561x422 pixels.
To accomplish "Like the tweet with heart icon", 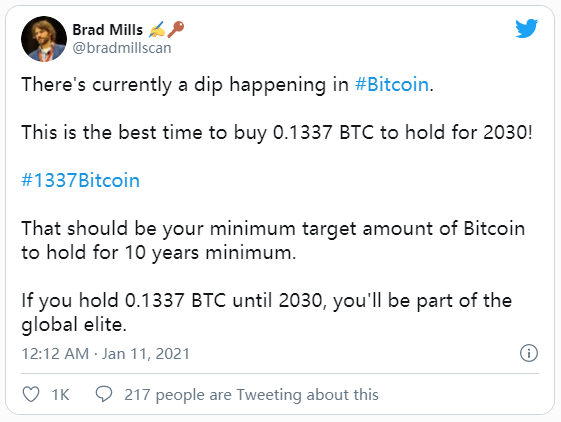I will click(31, 395).
